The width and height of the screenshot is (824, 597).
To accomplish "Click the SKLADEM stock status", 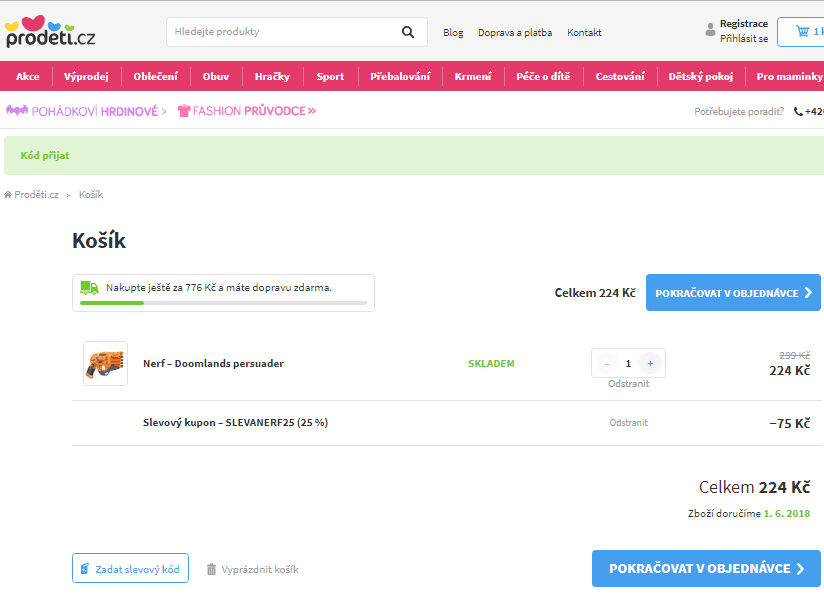I will click(491, 363).
